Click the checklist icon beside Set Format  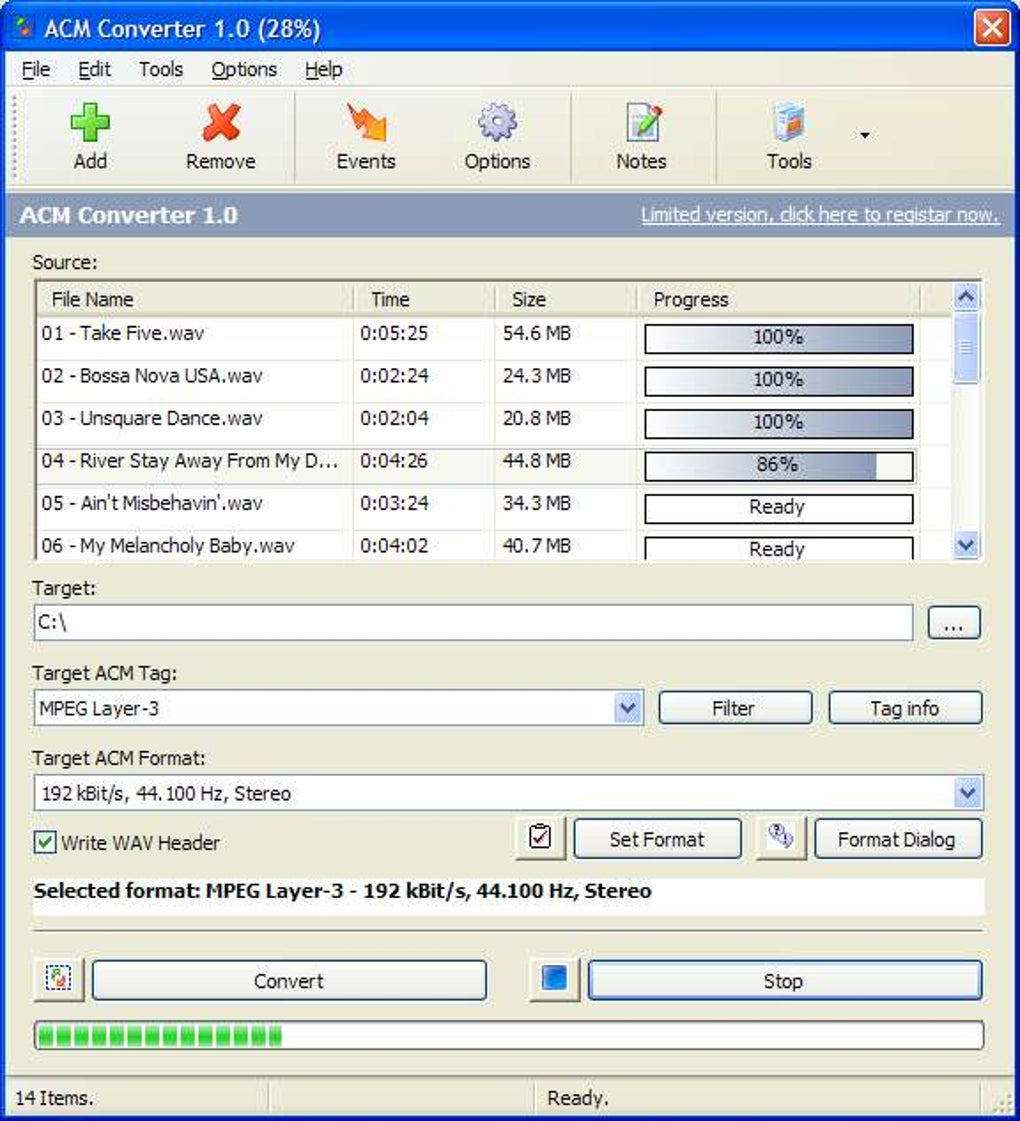click(x=538, y=838)
